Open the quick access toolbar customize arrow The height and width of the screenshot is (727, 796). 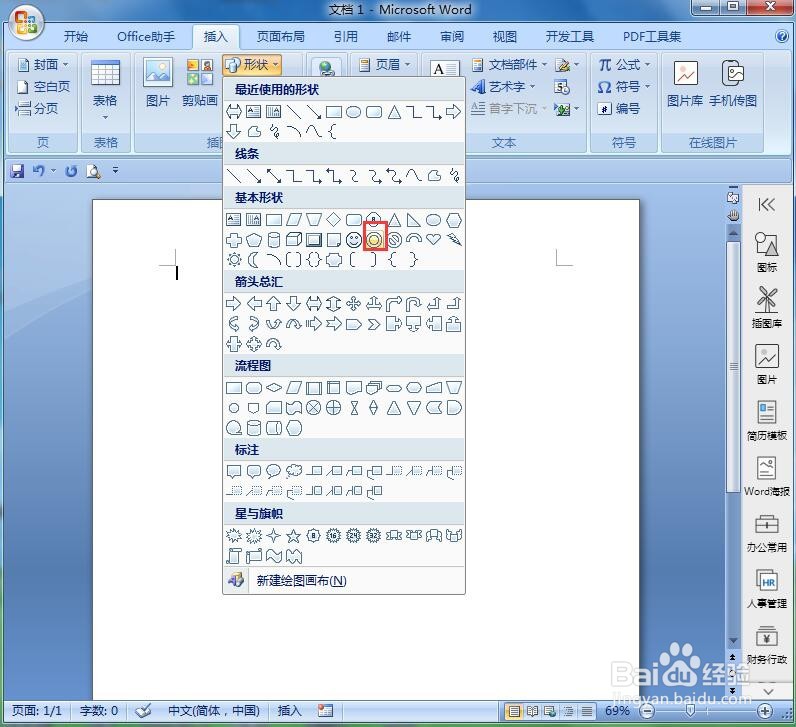tap(116, 171)
